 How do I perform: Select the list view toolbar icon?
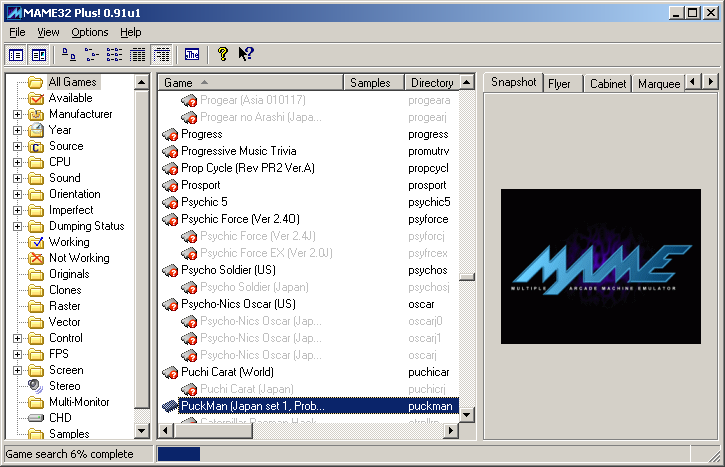114,54
